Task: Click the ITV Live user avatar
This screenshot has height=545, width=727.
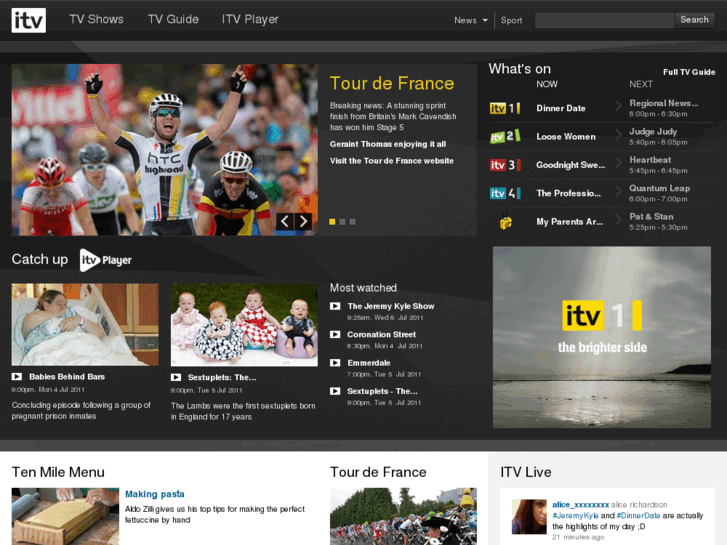Action: pos(529,517)
